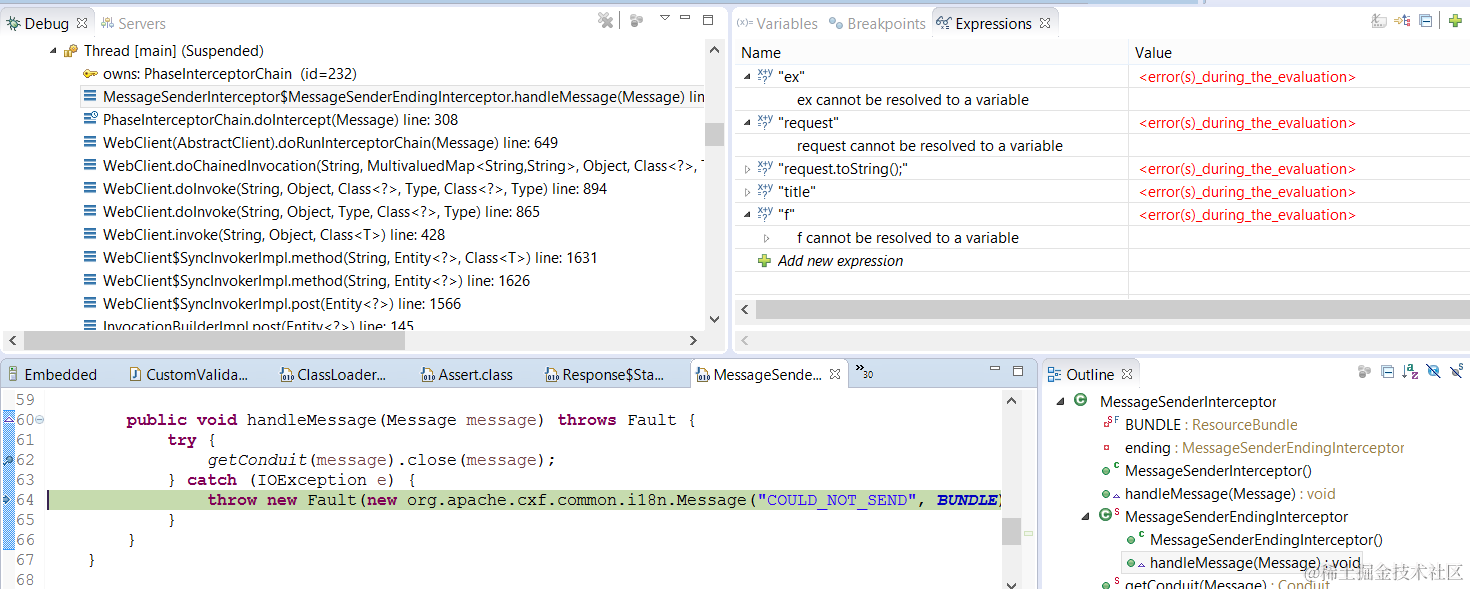Switch to the Servers tab
The width and height of the screenshot is (1470, 589).
[133, 23]
